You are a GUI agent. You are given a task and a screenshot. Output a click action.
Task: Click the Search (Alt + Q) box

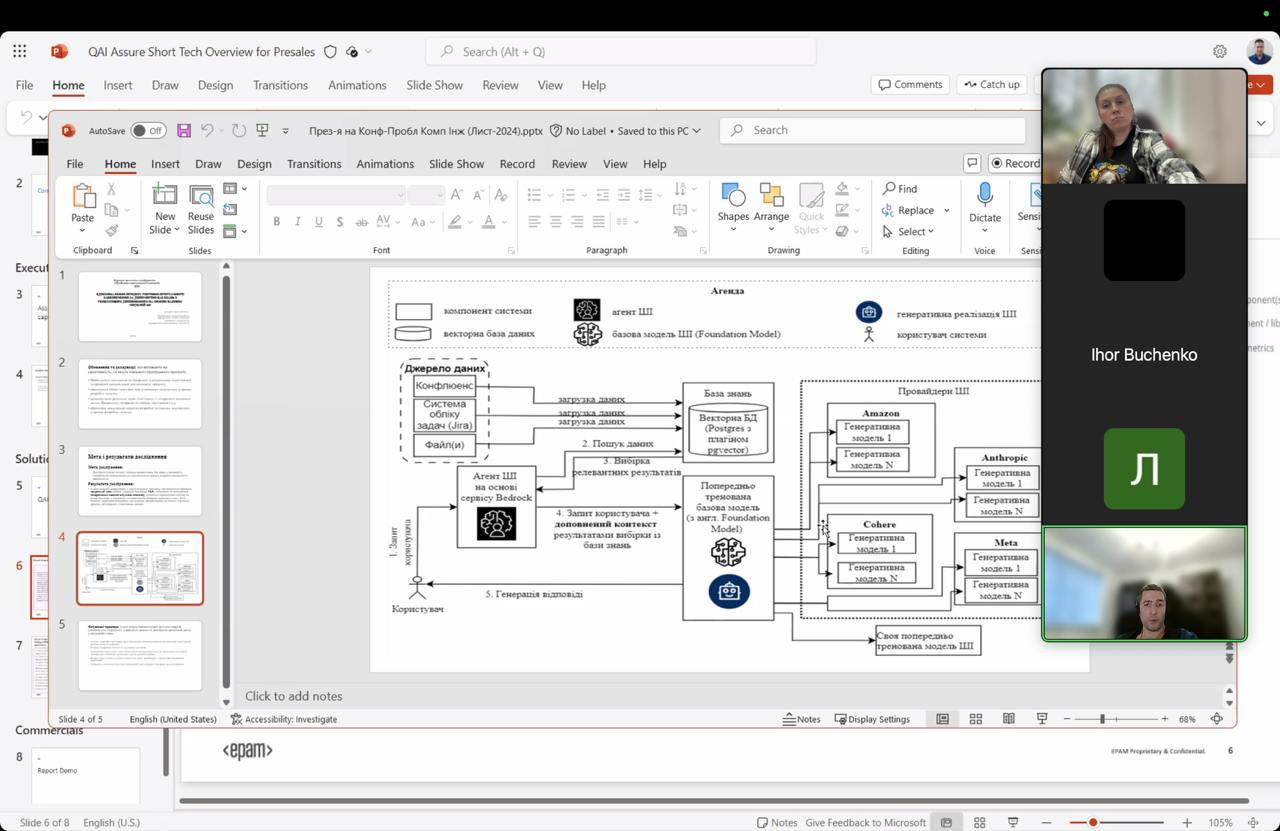(621, 52)
